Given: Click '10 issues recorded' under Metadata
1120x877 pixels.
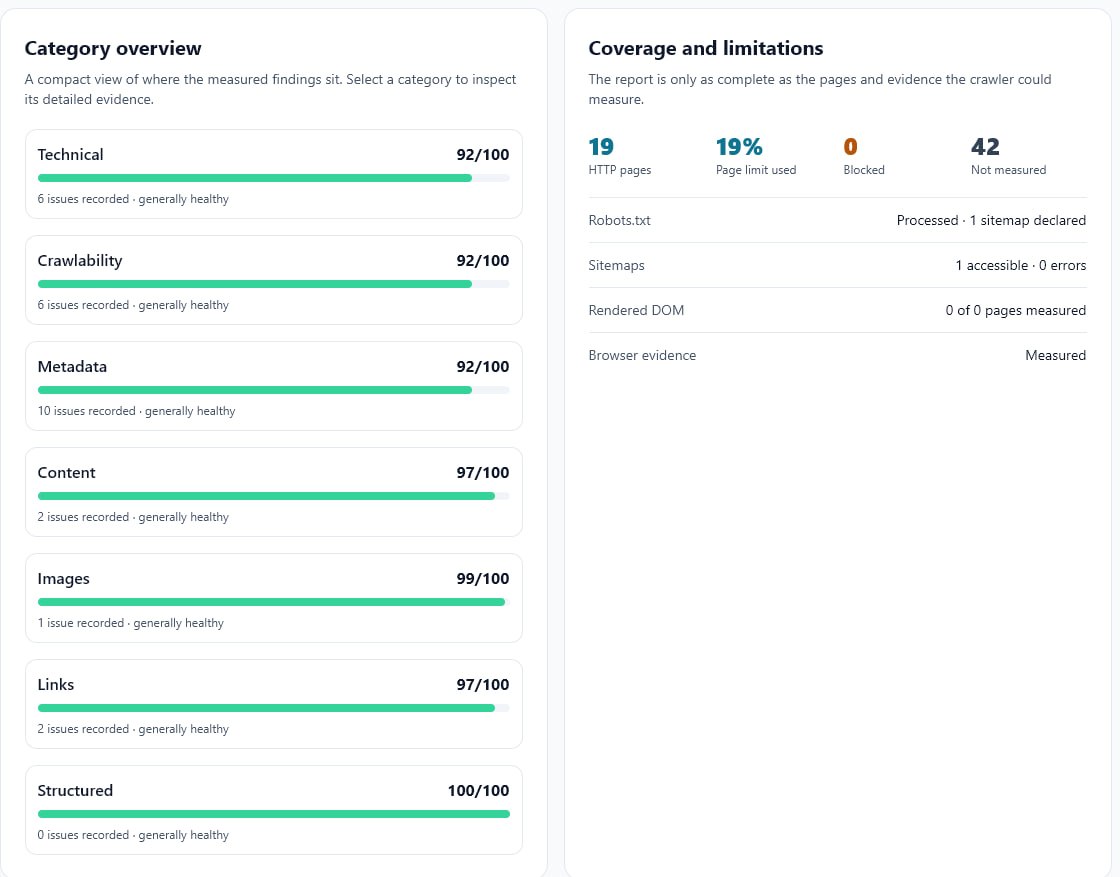Looking at the screenshot, I should pos(86,411).
